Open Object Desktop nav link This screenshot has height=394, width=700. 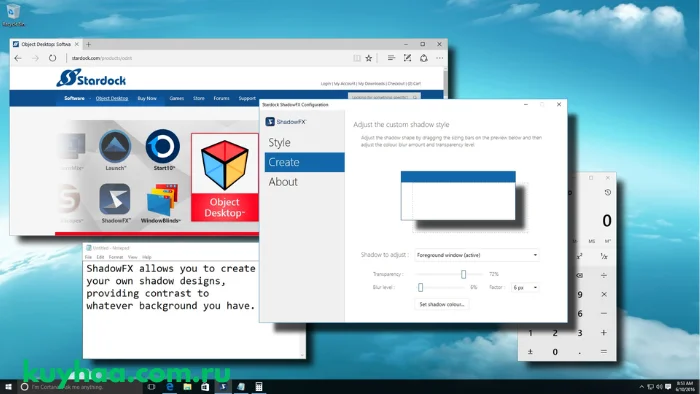click(x=112, y=98)
